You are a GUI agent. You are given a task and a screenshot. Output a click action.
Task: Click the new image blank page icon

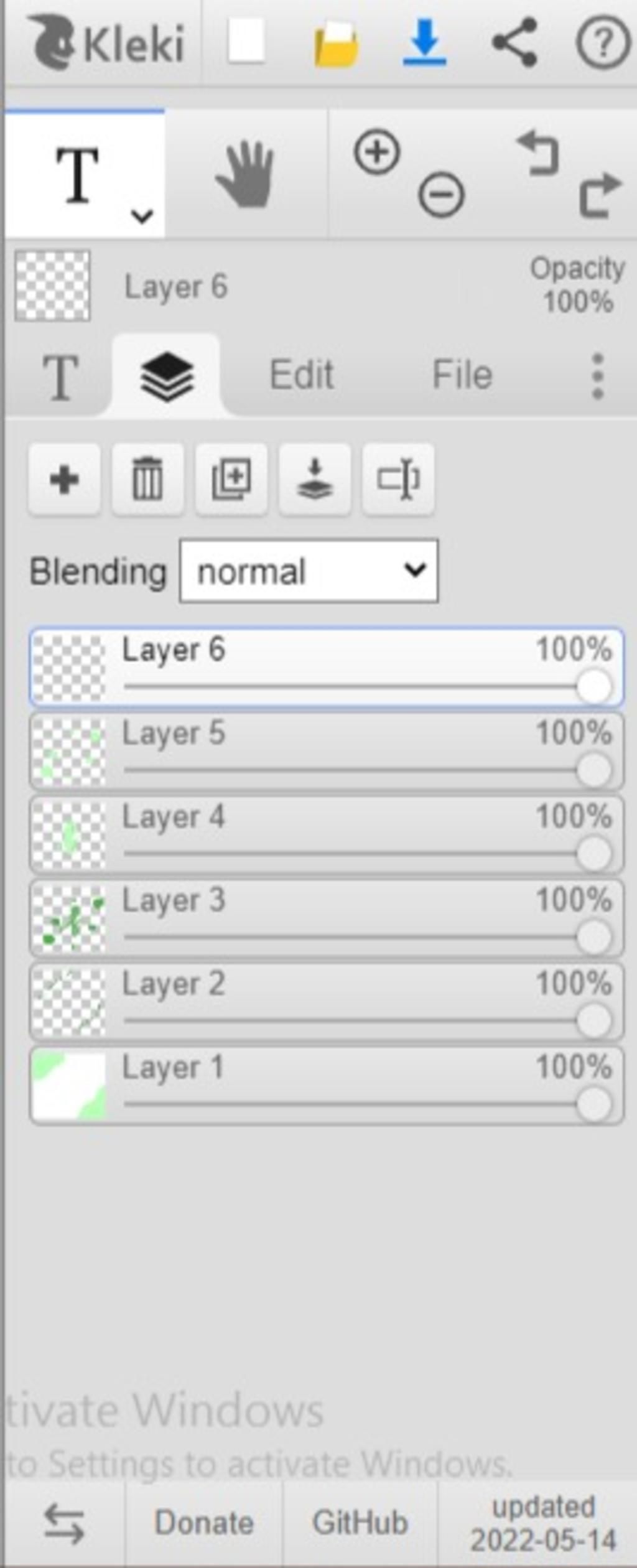pos(246,42)
